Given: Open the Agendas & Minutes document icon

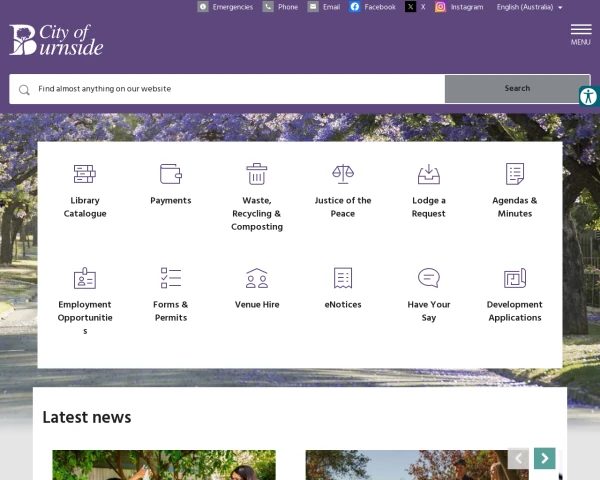Looking at the screenshot, I should tap(515, 174).
